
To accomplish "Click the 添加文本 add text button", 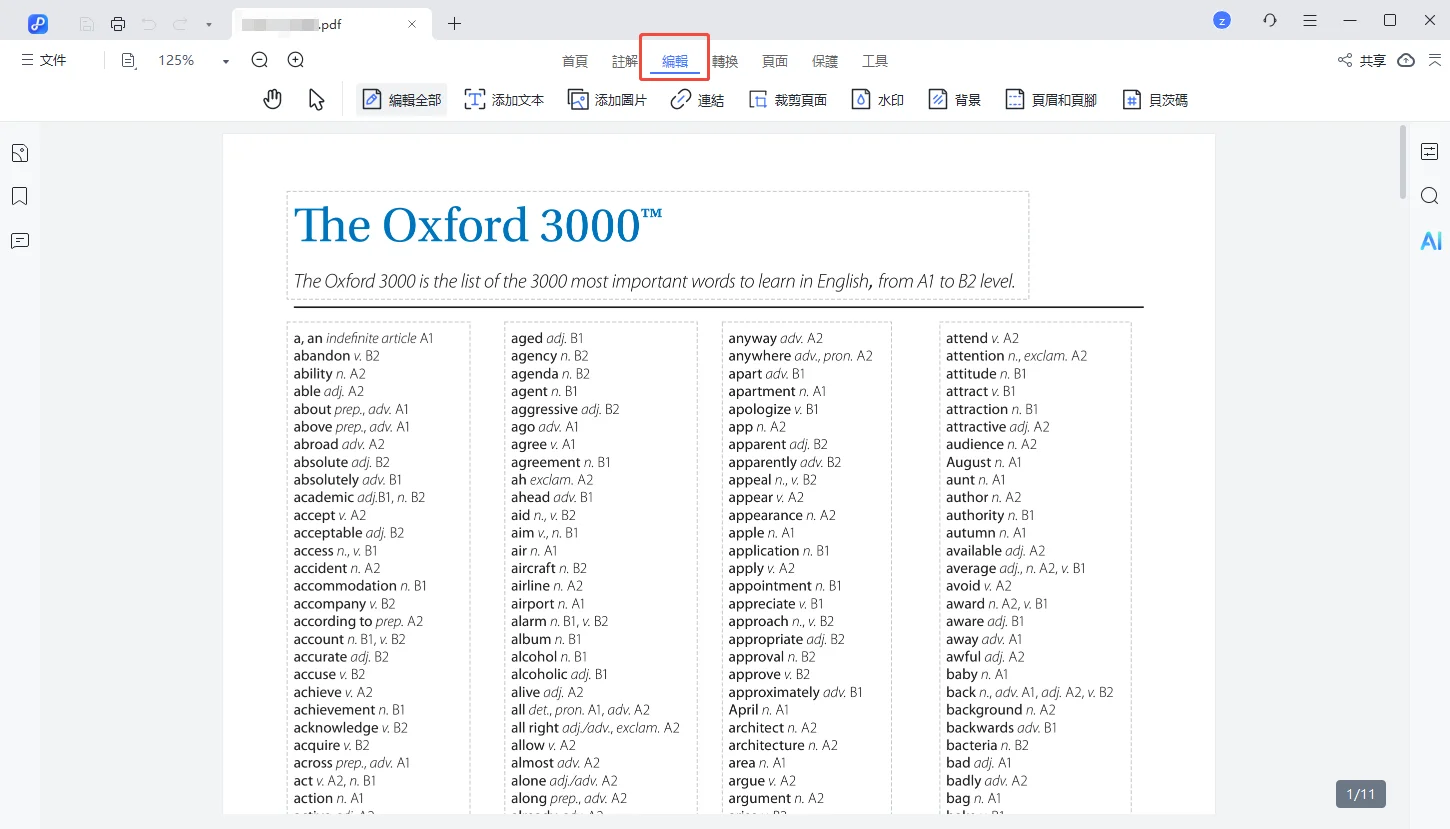I will tap(505, 100).
